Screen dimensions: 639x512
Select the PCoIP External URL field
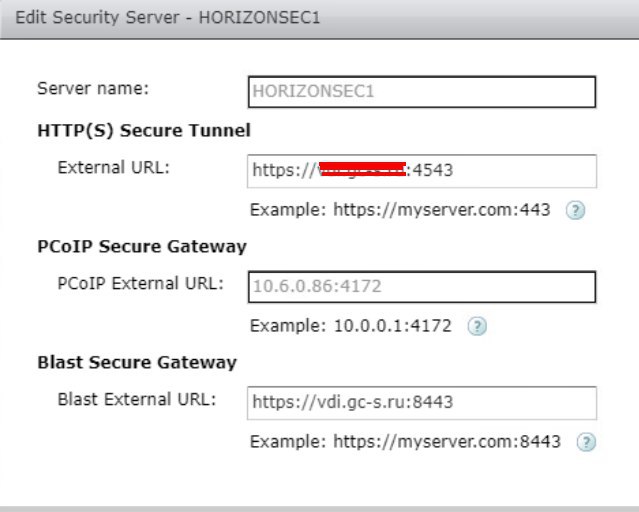pyautogui.click(x=422, y=287)
